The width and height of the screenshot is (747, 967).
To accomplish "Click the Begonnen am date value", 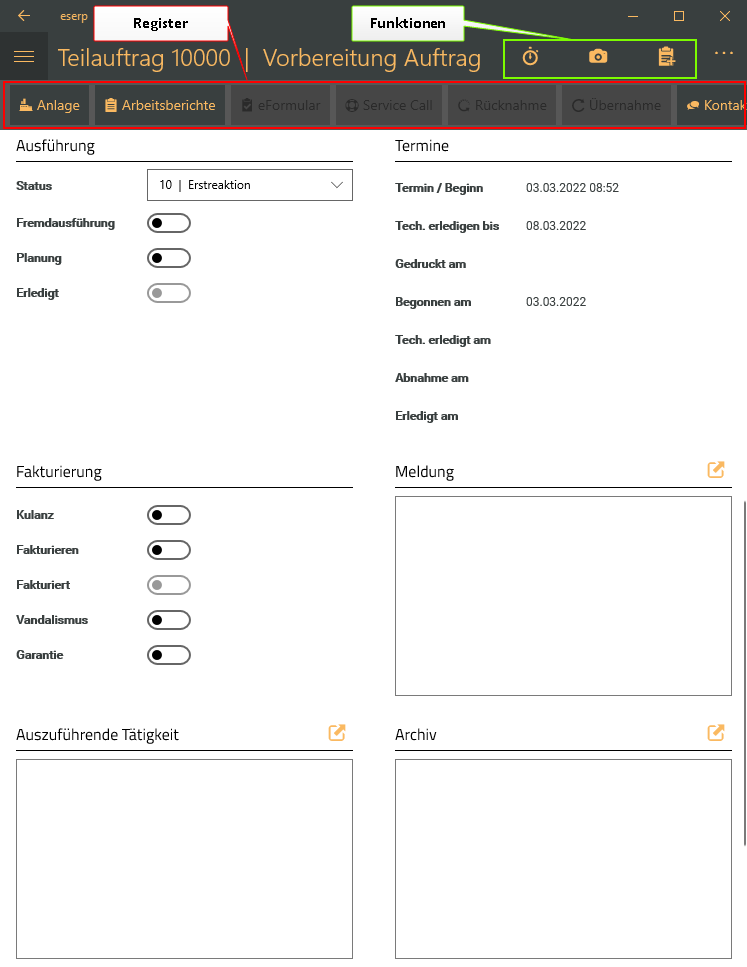I will click(556, 302).
